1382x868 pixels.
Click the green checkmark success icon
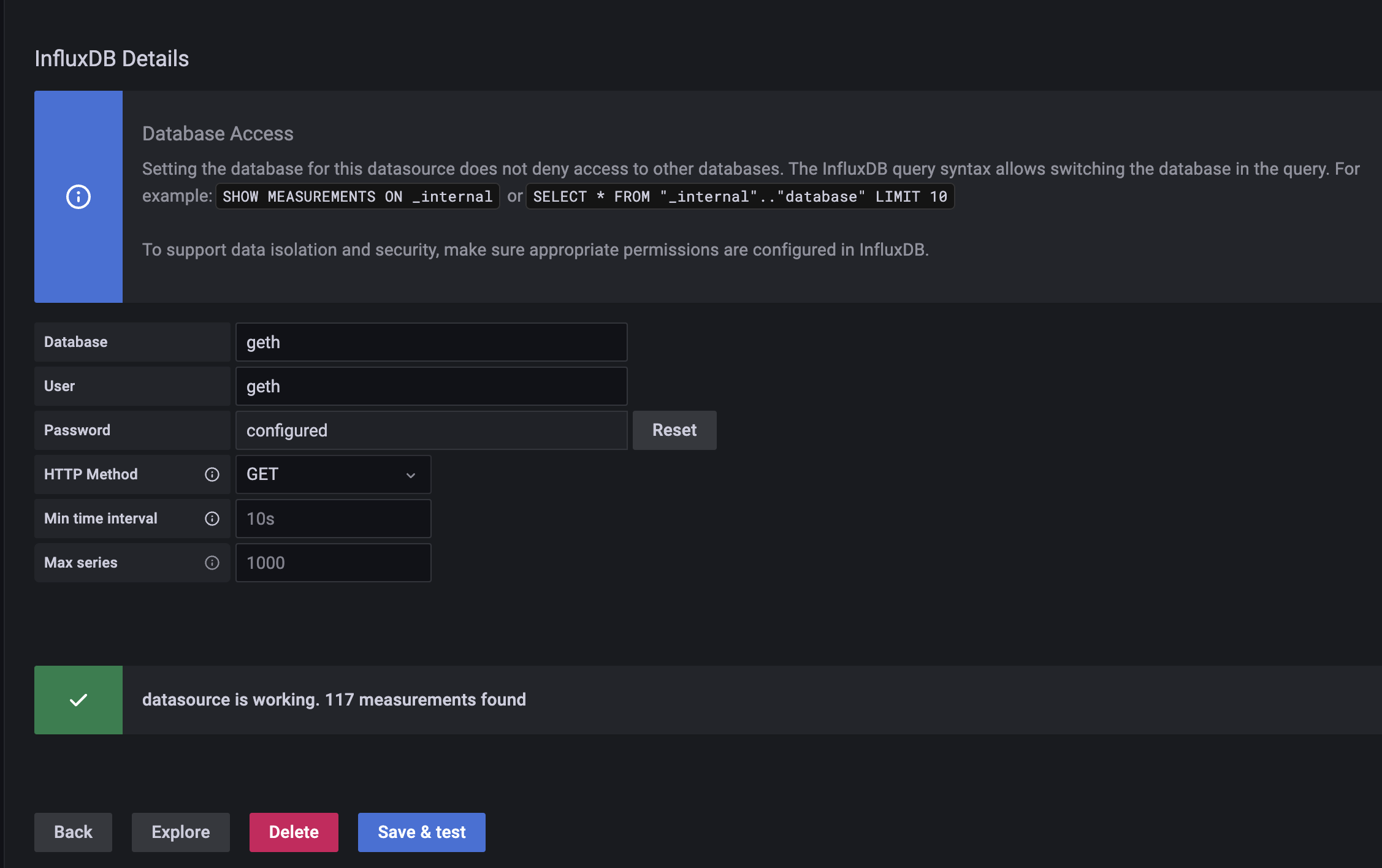pos(79,700)
